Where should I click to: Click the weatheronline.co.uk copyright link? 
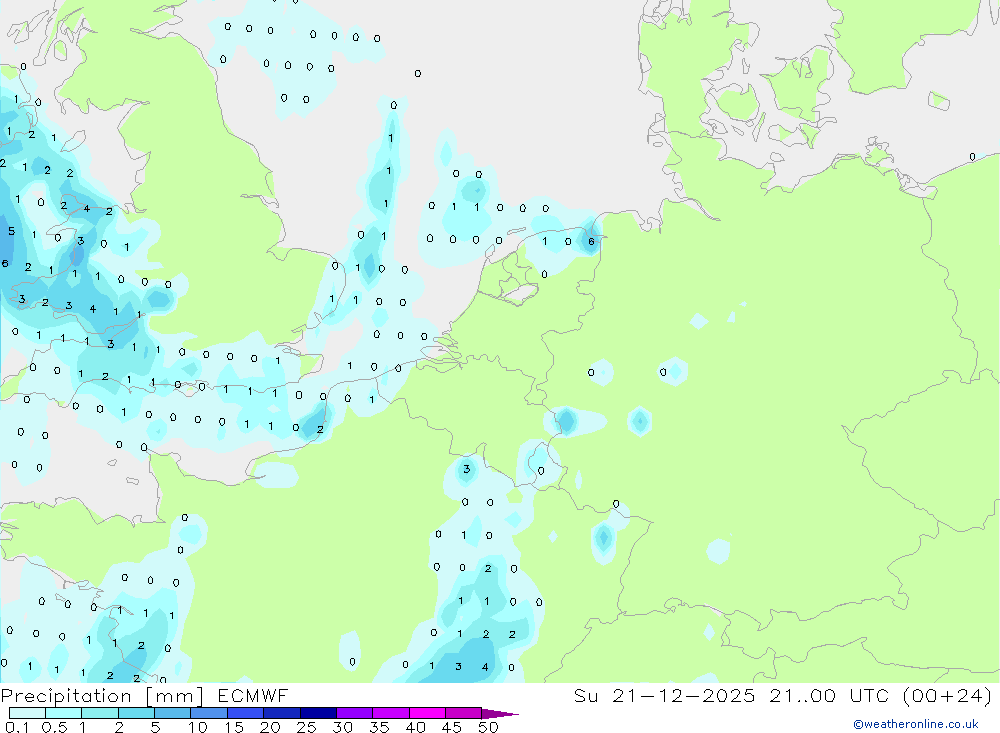pyautogui.click(x=916, y=724)
